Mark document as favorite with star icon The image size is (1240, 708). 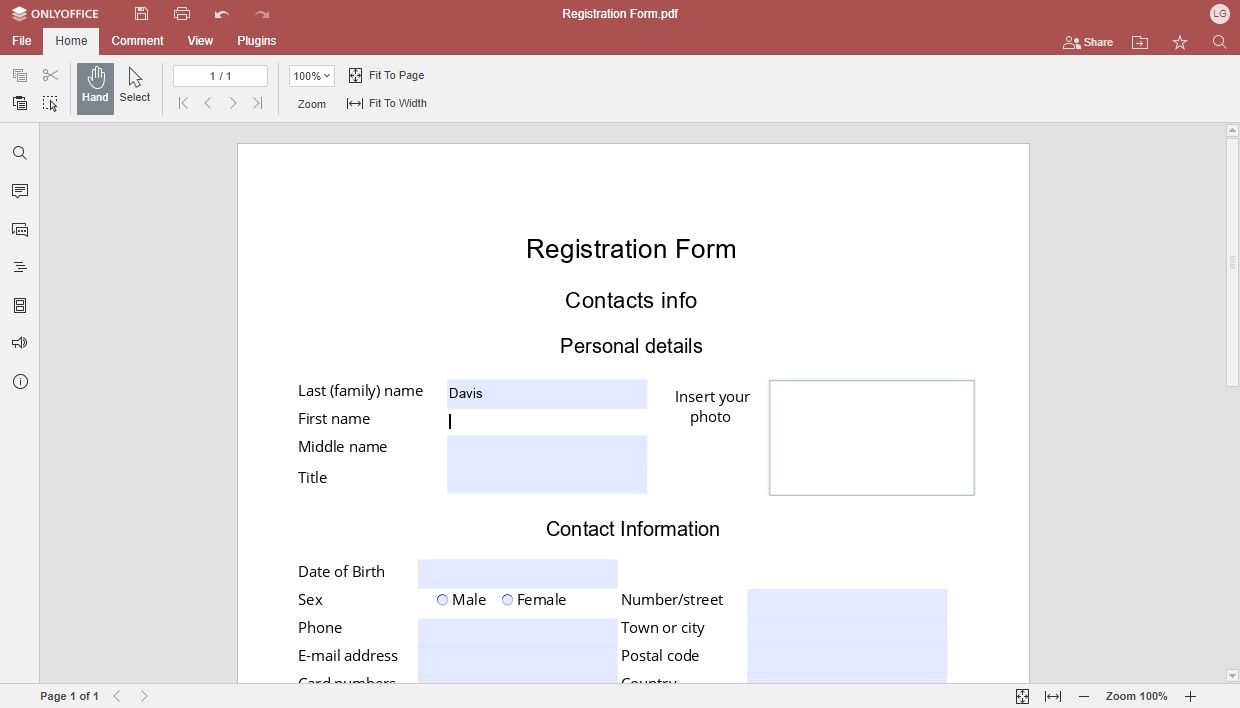tap(1180, 42)
